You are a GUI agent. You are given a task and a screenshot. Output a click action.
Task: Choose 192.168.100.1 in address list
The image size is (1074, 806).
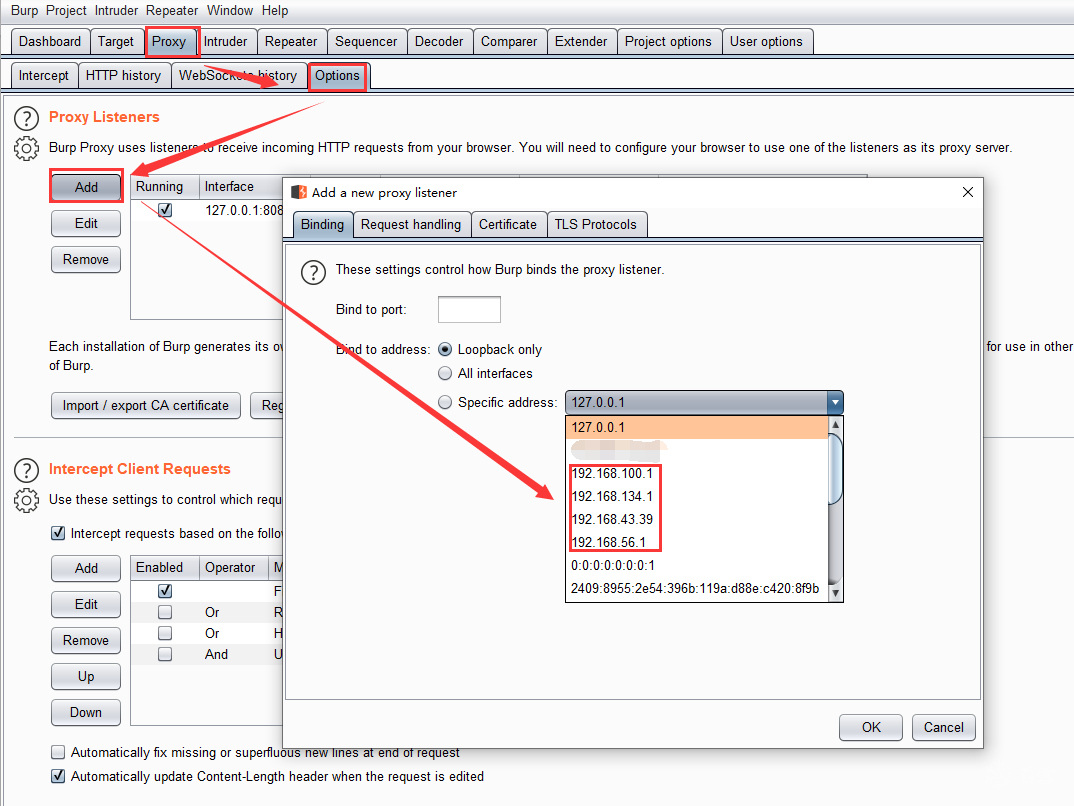(697, 473)
